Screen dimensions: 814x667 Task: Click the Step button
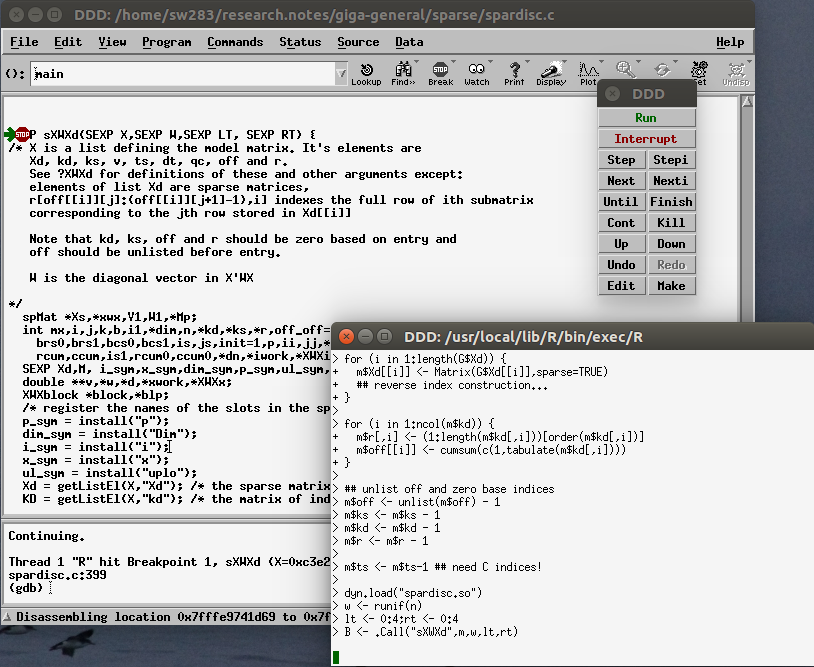coord(621,160)
